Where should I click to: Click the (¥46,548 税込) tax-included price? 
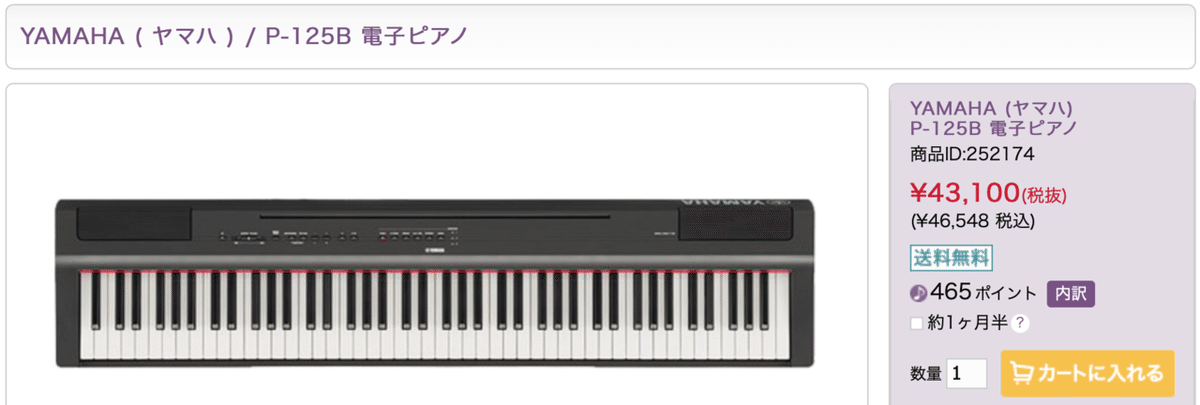pos(973,220)
